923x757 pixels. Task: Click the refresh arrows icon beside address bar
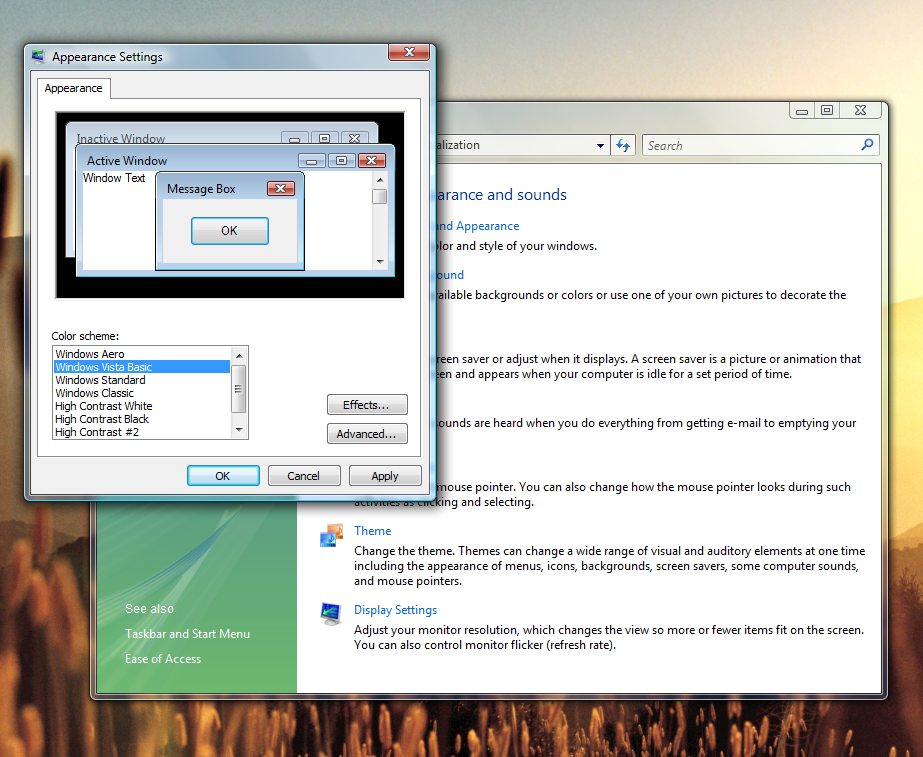623,145
